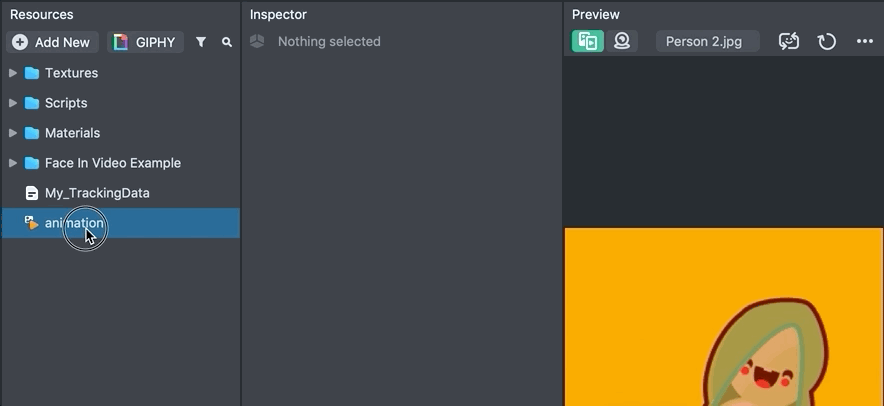Expand the Textures folder arrow

tap(13, 73)
